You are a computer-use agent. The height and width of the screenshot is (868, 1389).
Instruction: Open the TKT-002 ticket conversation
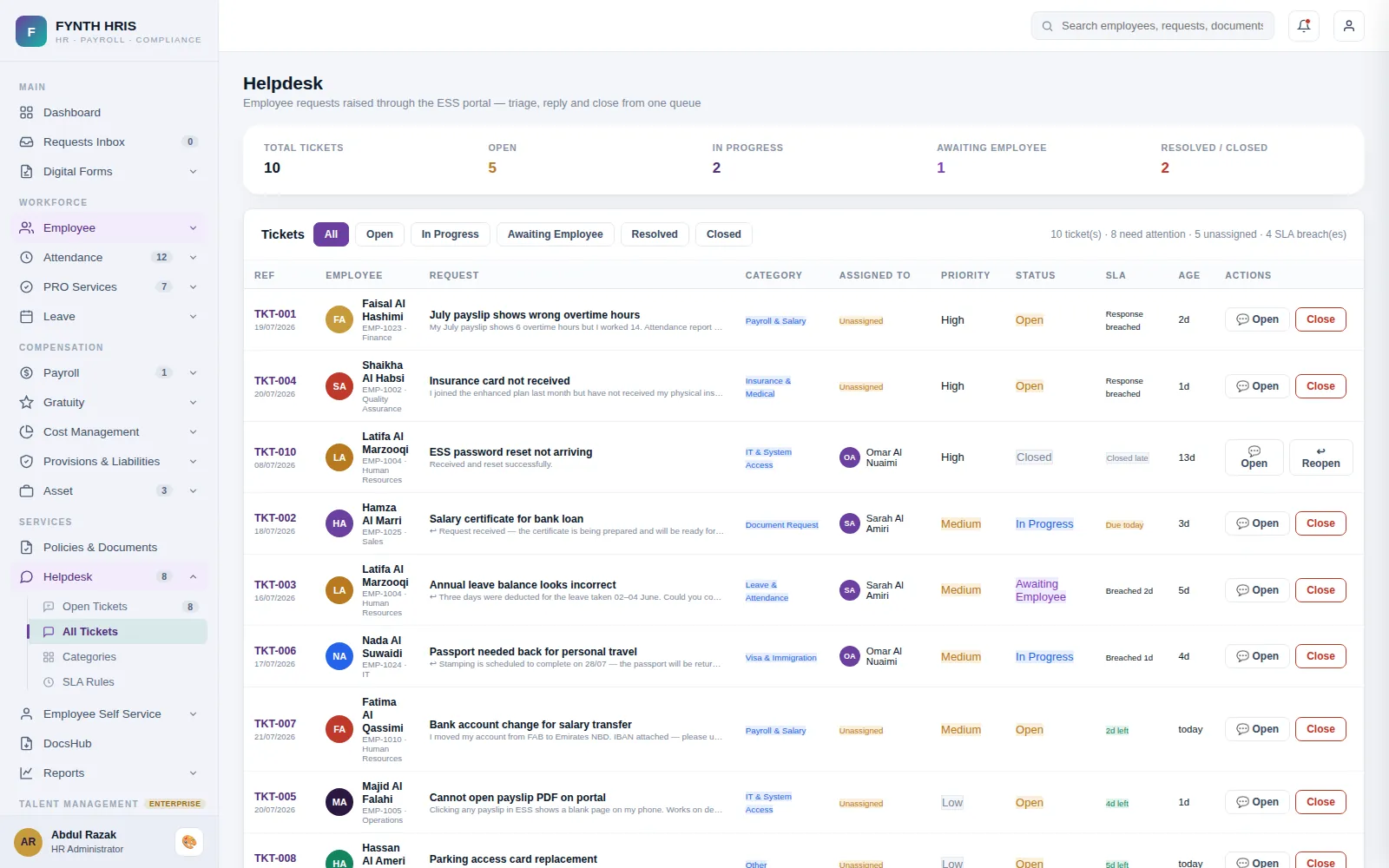click(1257, 523)
